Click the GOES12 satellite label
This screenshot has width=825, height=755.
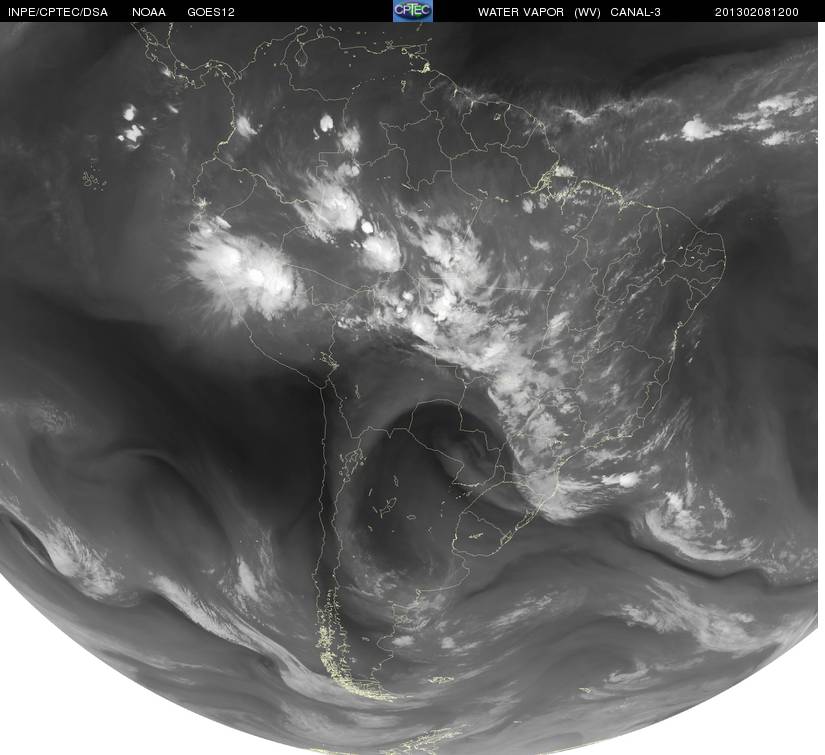click(211, 13)
